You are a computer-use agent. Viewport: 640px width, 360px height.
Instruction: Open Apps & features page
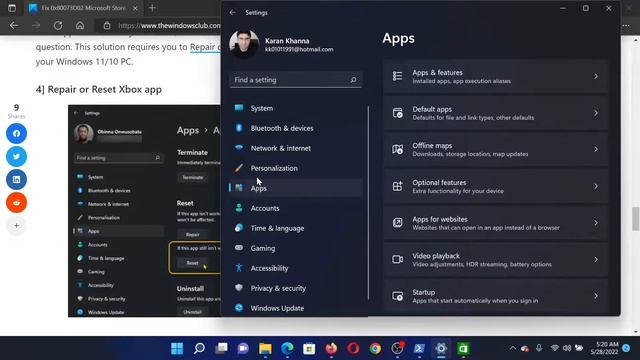(496, 76)
